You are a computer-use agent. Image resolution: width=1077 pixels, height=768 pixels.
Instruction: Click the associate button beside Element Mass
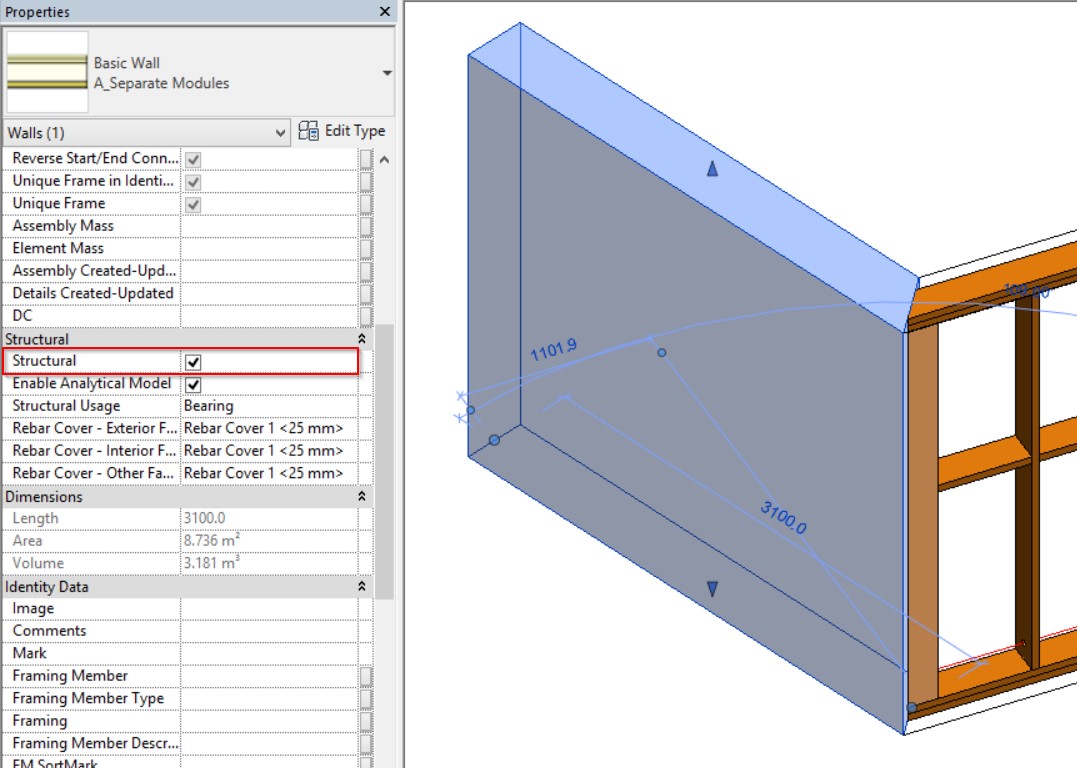366,249
